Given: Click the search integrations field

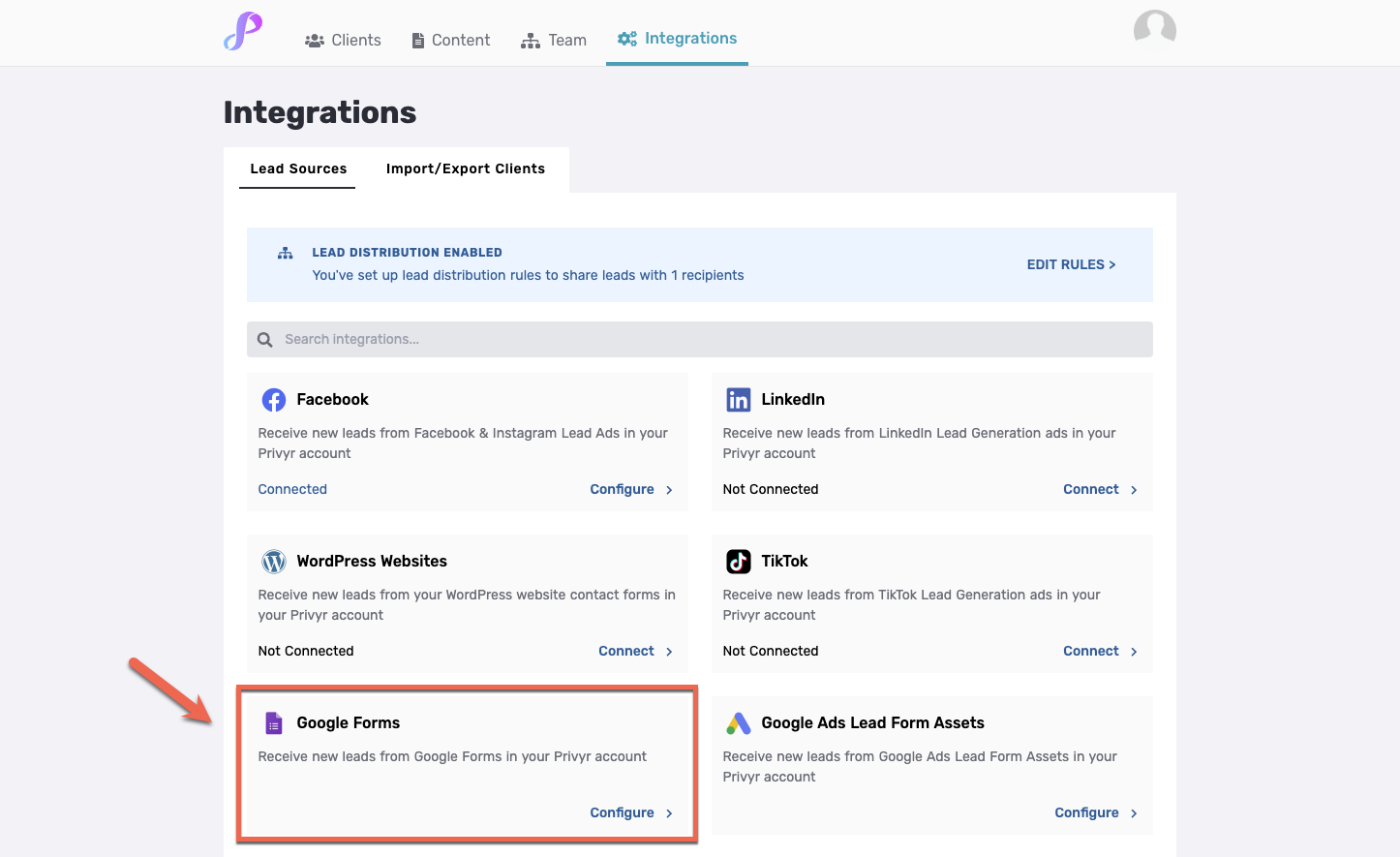Looking at the screenshot, I should (699, 339).
